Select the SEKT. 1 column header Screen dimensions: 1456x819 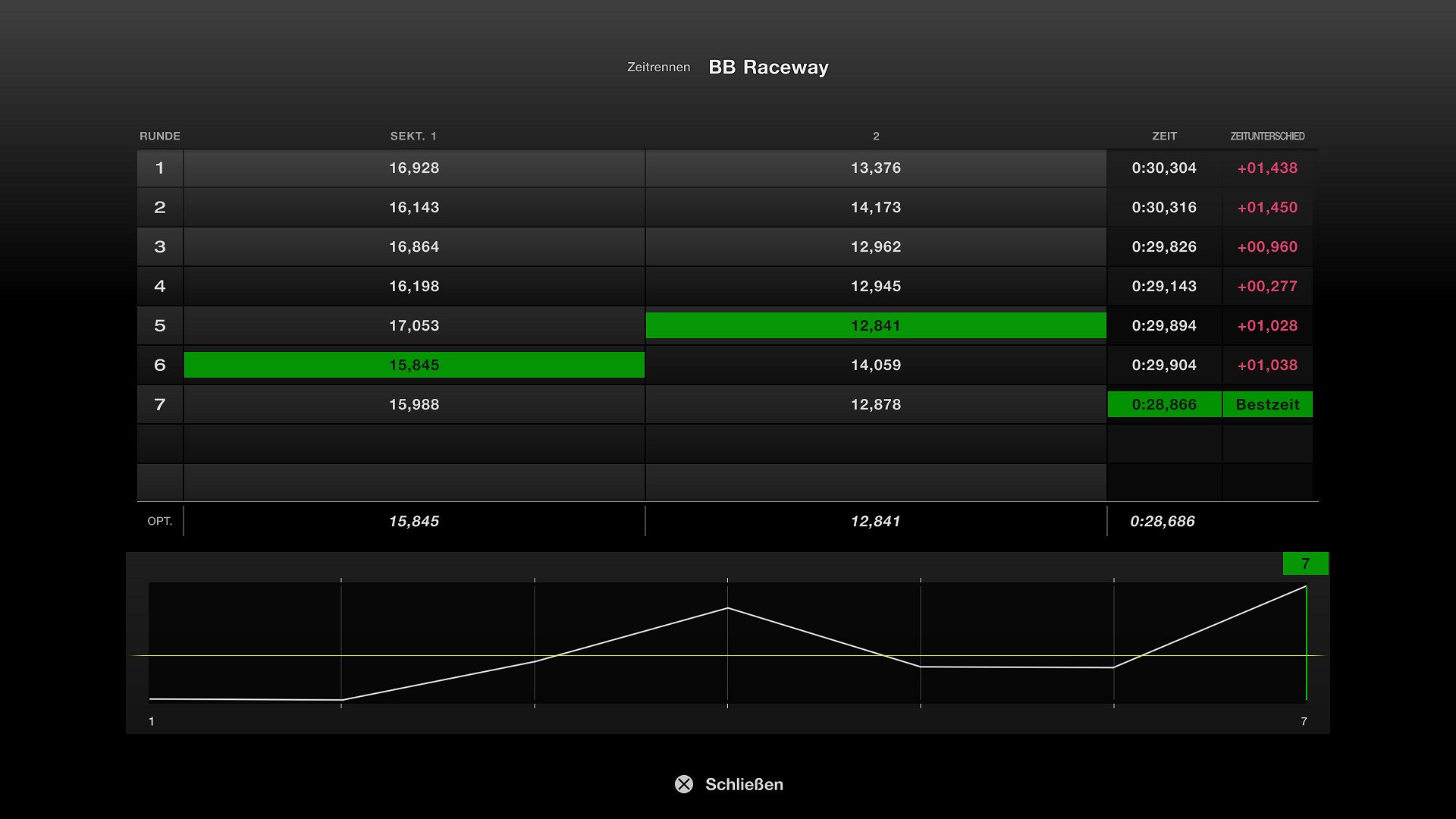point(413,136)
